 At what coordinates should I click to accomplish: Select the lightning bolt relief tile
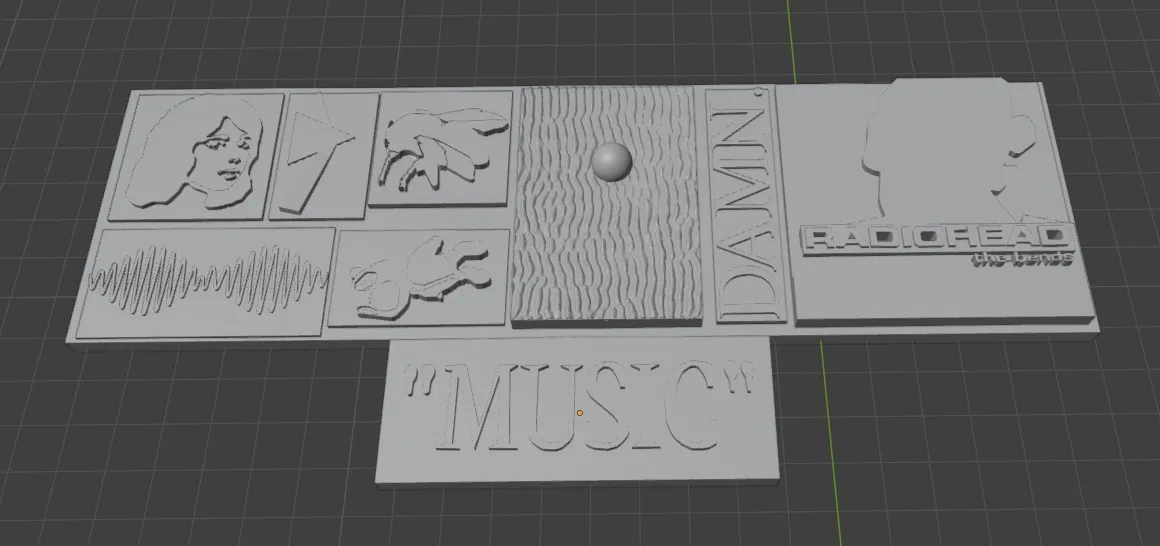[323, 155]
